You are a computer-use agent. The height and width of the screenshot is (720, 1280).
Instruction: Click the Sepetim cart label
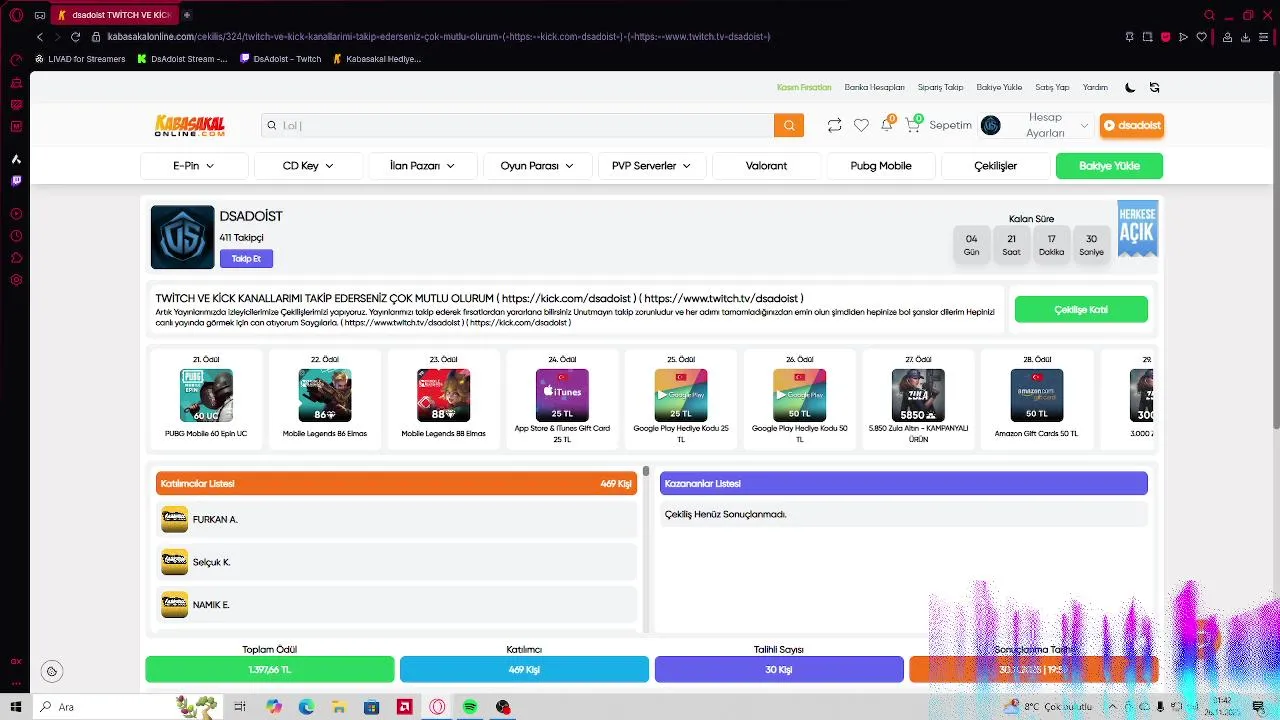tap(950, 125)
